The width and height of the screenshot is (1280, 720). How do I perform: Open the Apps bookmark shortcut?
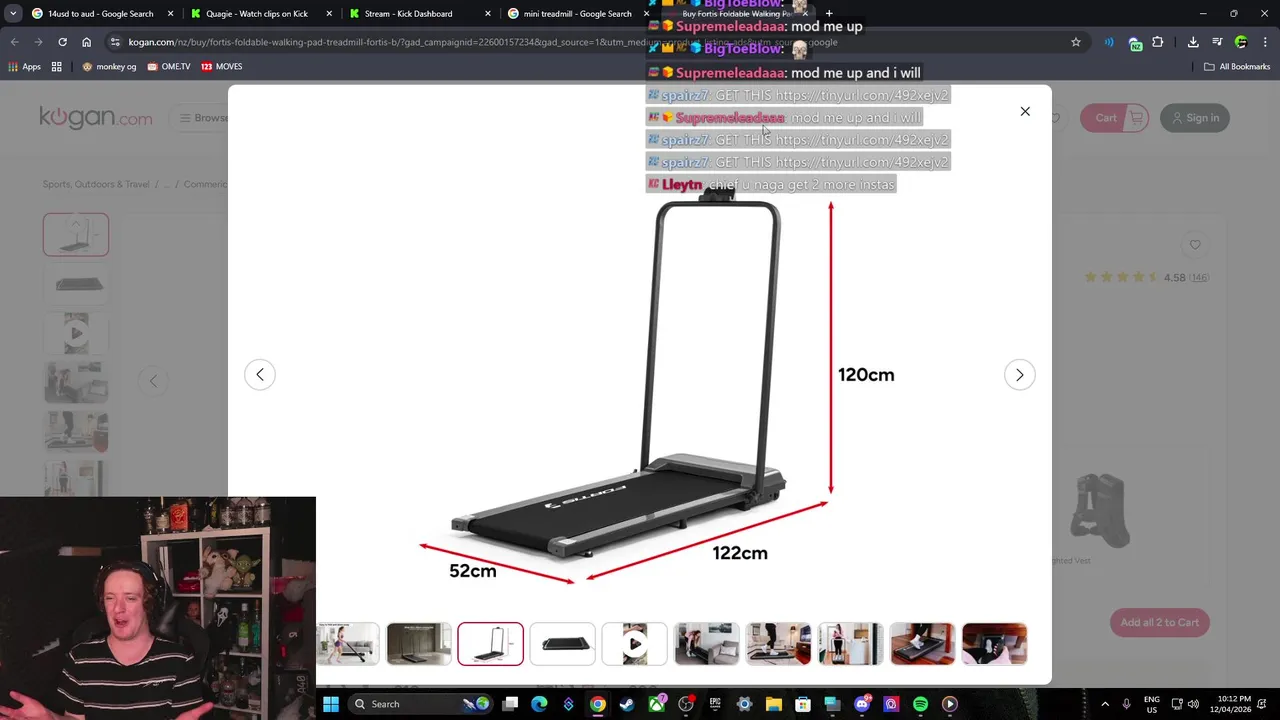(25, 67)
